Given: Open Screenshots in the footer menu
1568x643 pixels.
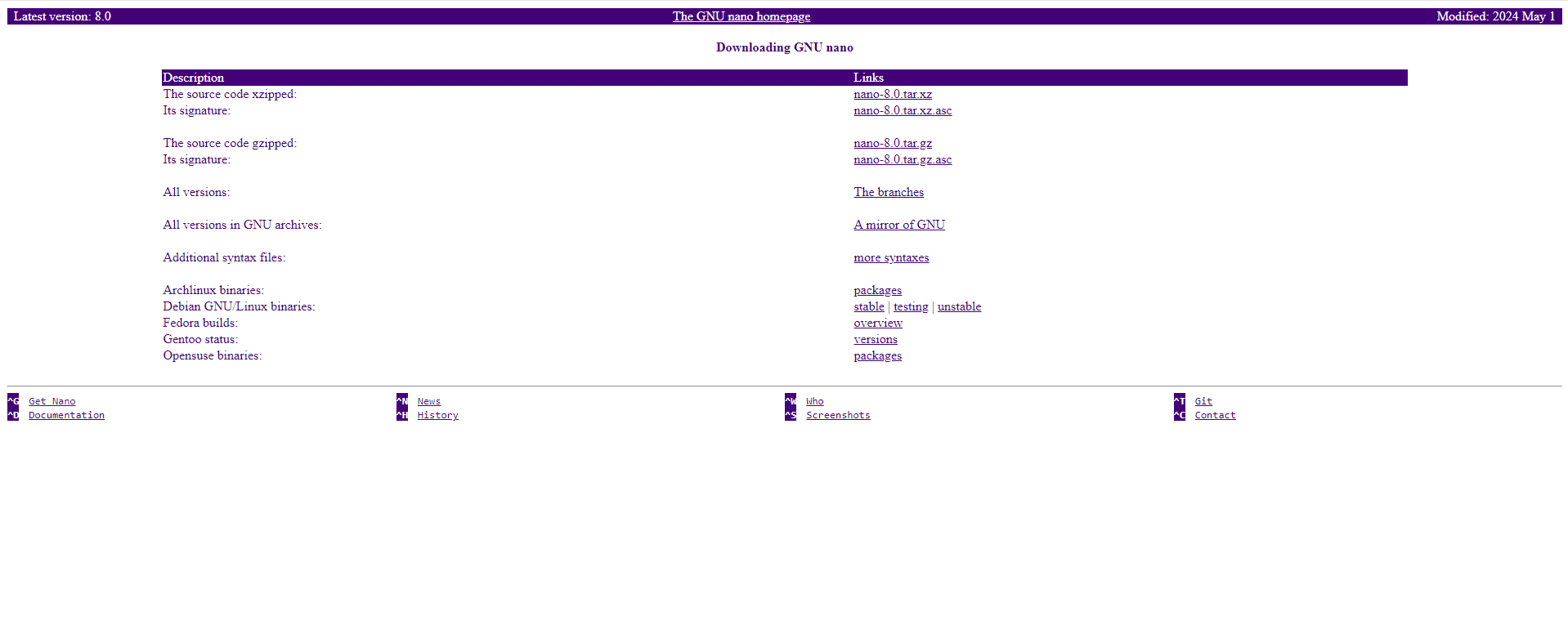Looking at the screenshot, I should click(x=838, y=415).
